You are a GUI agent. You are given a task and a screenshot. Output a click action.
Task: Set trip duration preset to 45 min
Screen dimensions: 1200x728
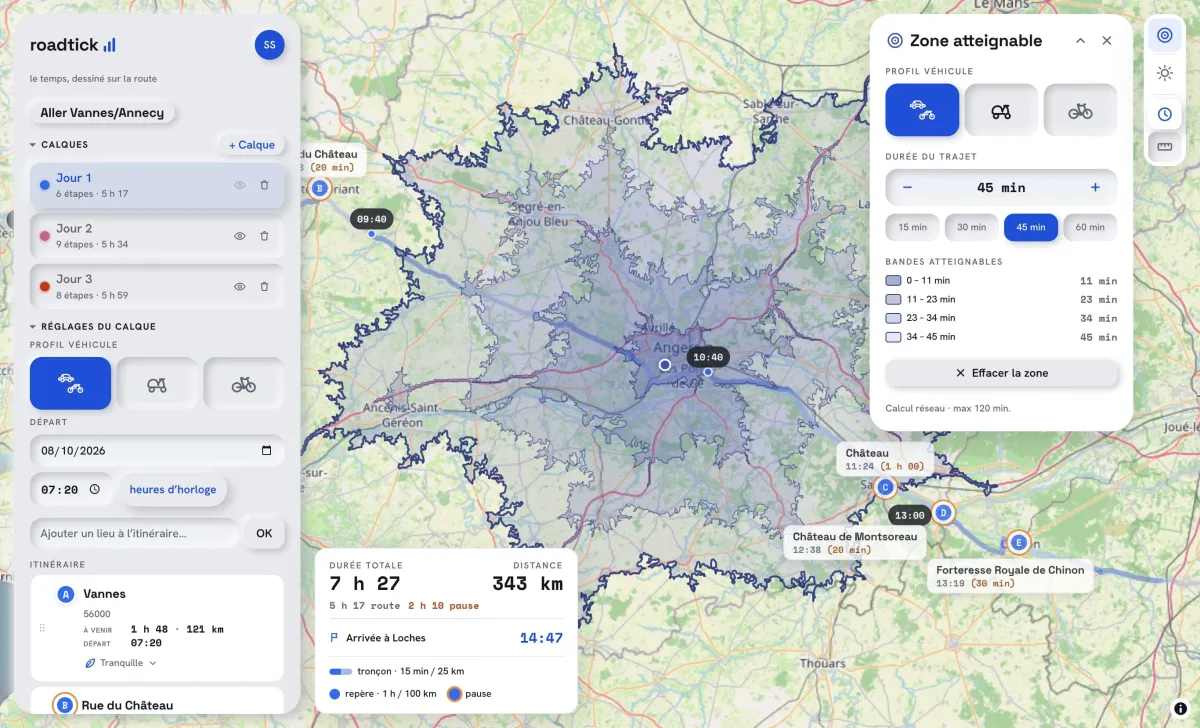click(x=1031, y=227)
